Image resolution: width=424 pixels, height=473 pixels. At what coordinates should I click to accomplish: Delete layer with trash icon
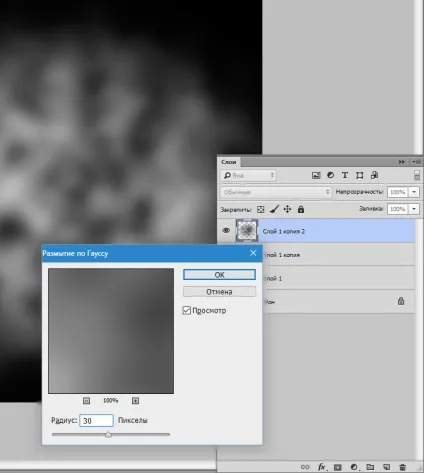click(x=403, y=467)
